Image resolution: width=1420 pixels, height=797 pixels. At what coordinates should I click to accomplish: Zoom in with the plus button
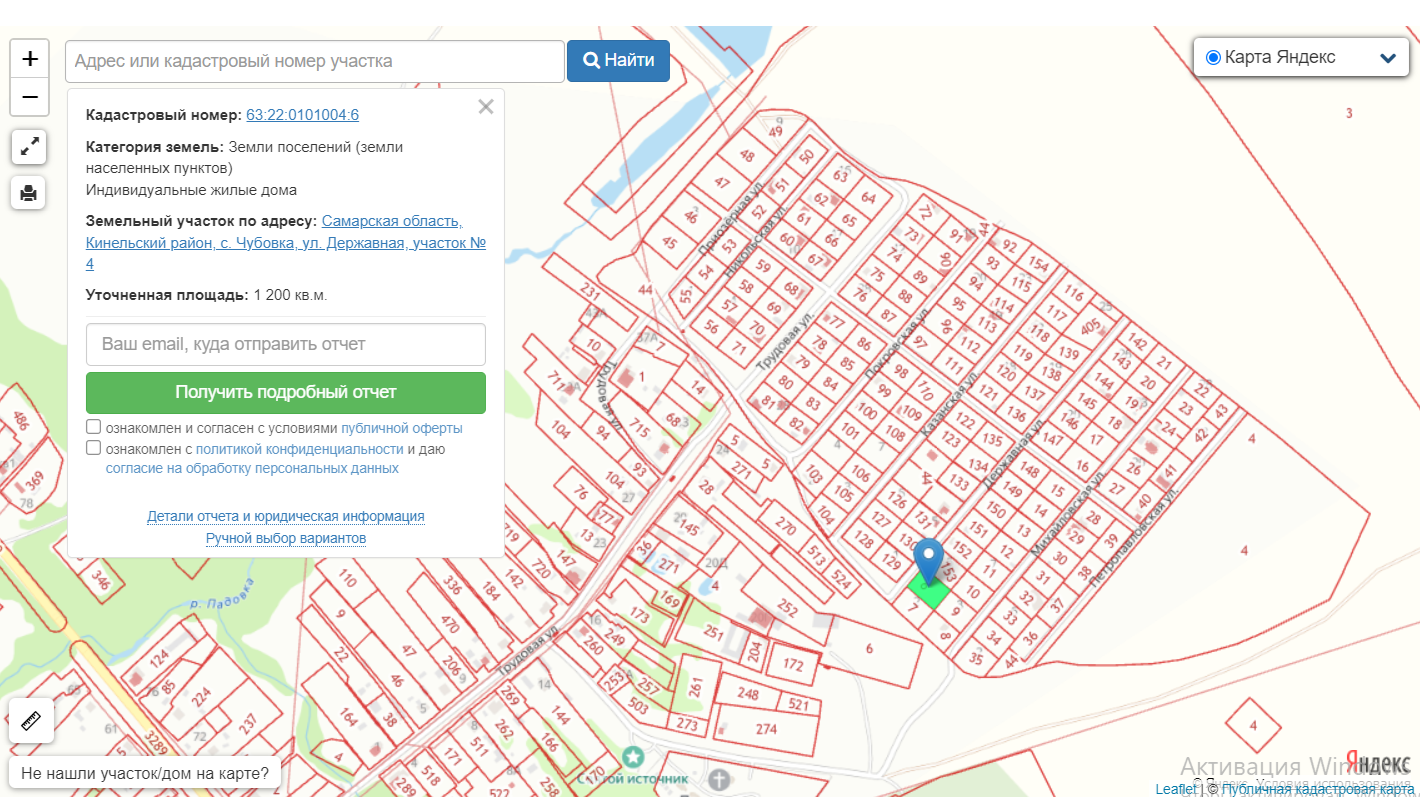30,59
